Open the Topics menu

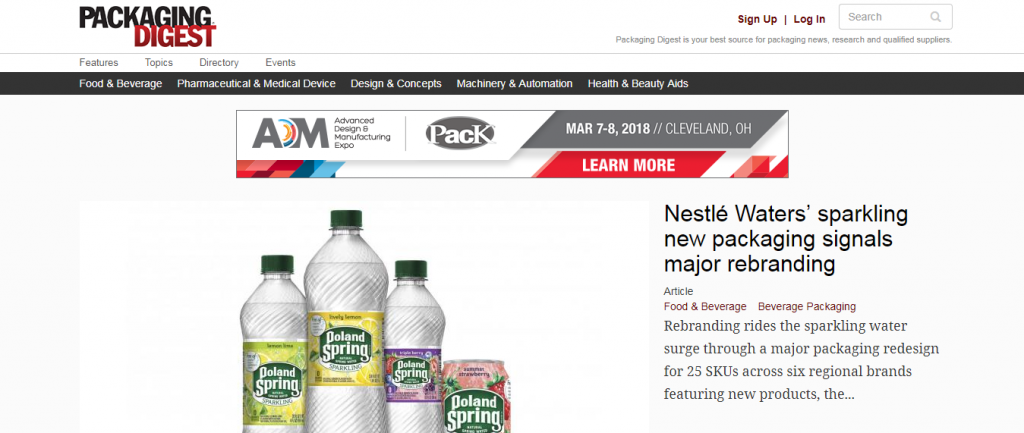[159, 63]
